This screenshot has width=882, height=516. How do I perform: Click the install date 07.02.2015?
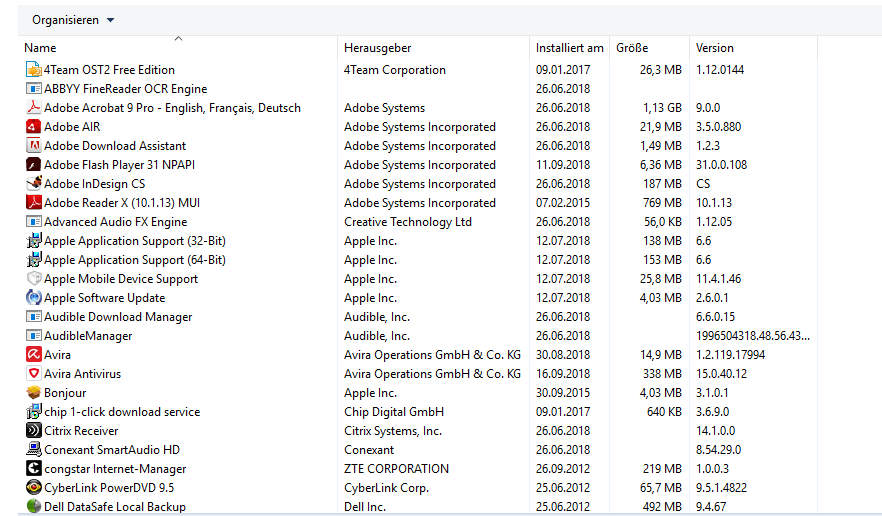[563, 203]
